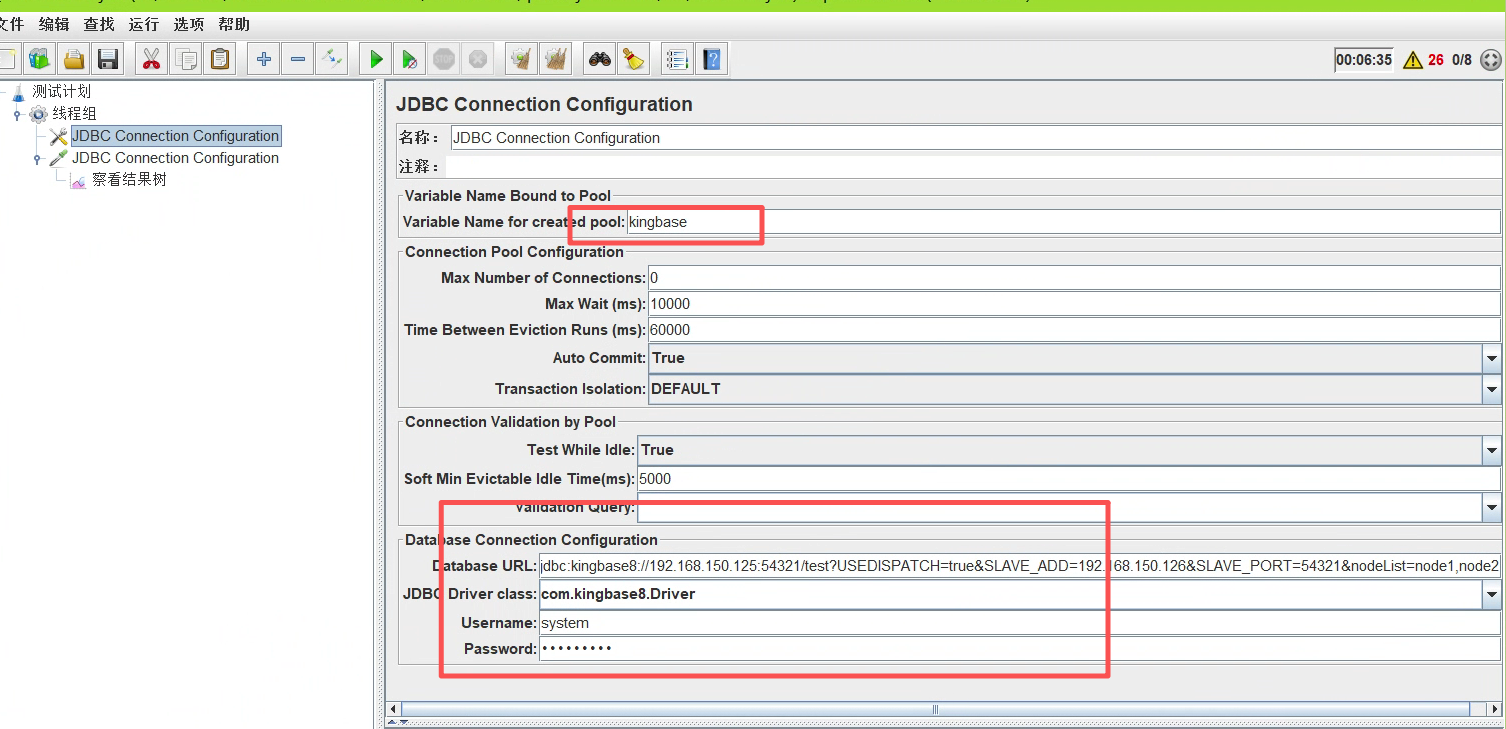Screen dimensions: 1506x729
Task: Click the green Start test run icon
Action: [x=376, y=60]
